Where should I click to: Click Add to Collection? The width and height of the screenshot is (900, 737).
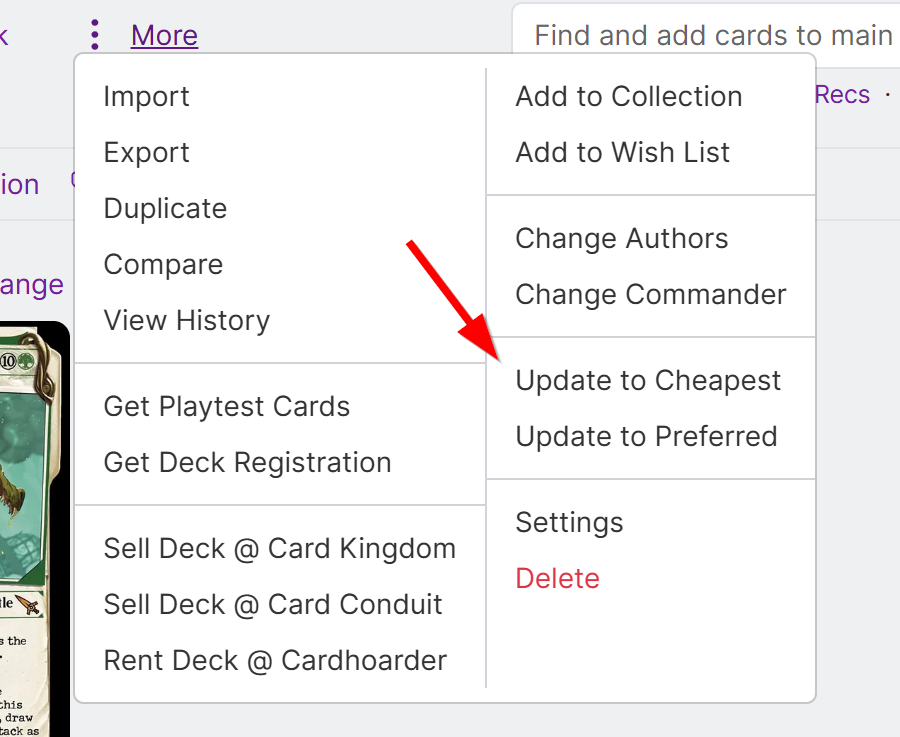(x=628, y=97)
